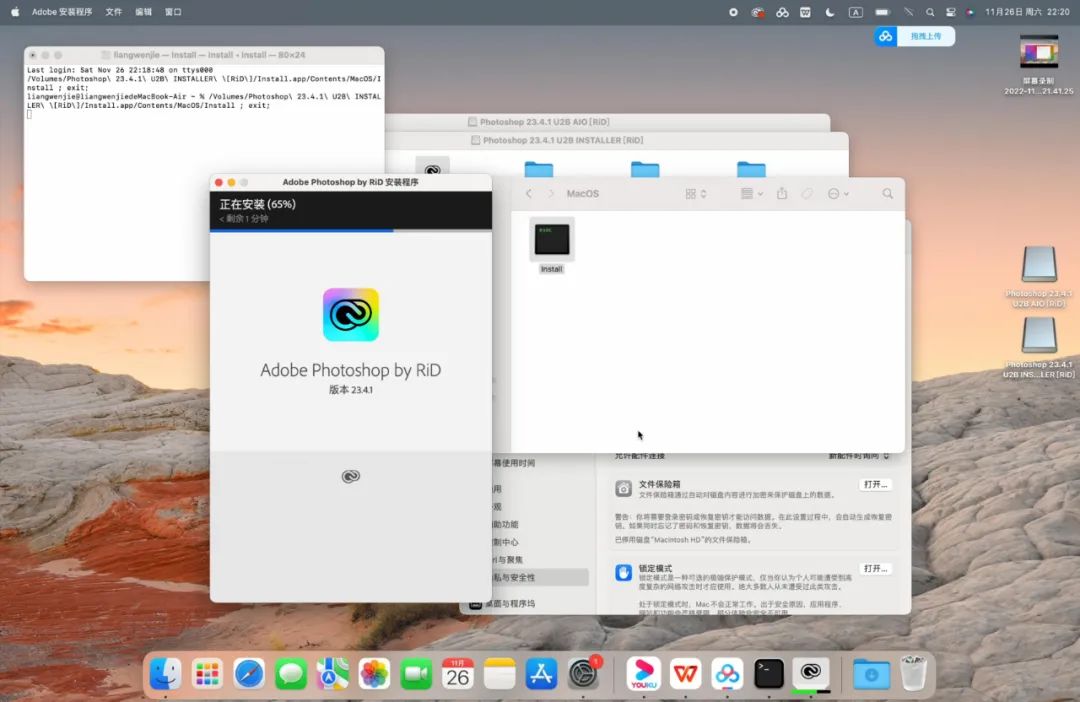The height and width of the screenshot is (702, 1080).
Task: Click the Finder tags icon
Action: tap(807, 194)
